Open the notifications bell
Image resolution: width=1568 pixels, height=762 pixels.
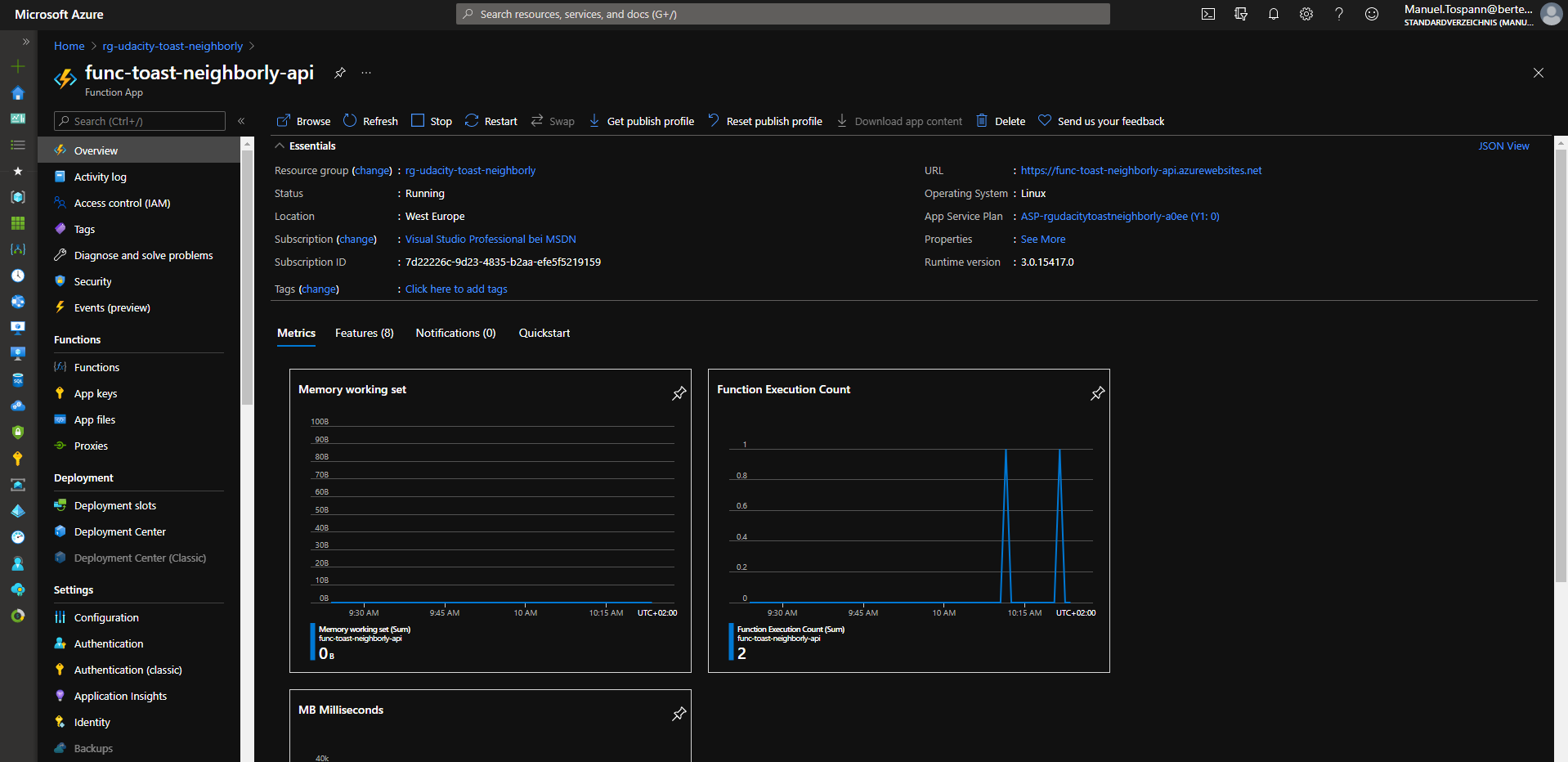(x=1274, y=14)
